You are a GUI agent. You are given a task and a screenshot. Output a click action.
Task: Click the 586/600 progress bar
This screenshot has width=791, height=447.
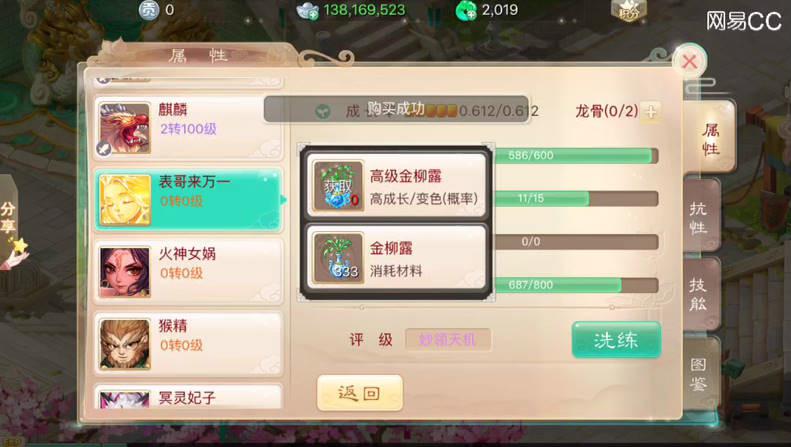click(576, 155)
